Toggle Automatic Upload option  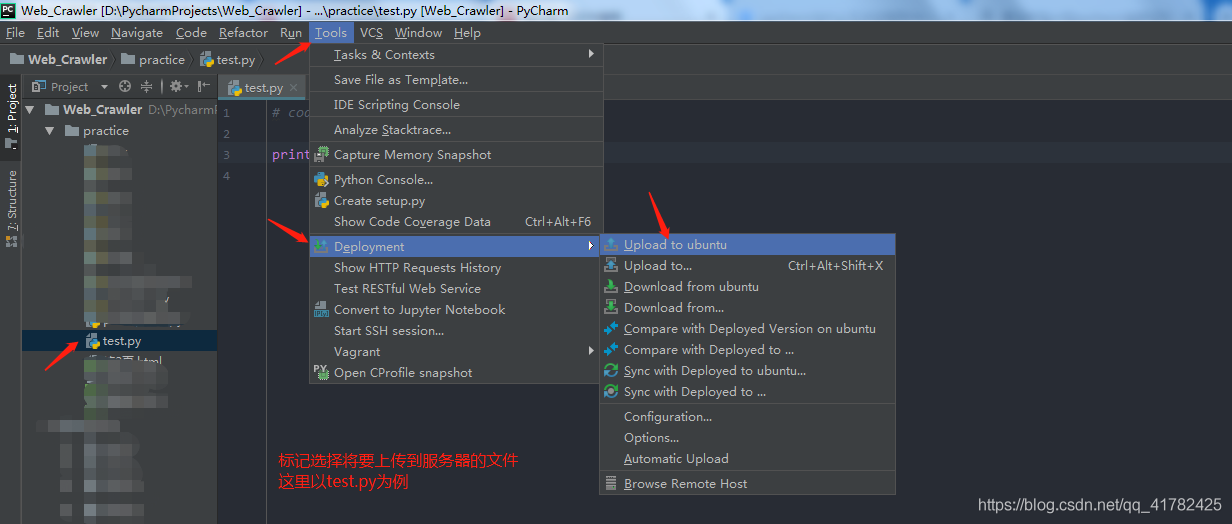[748, 459]
